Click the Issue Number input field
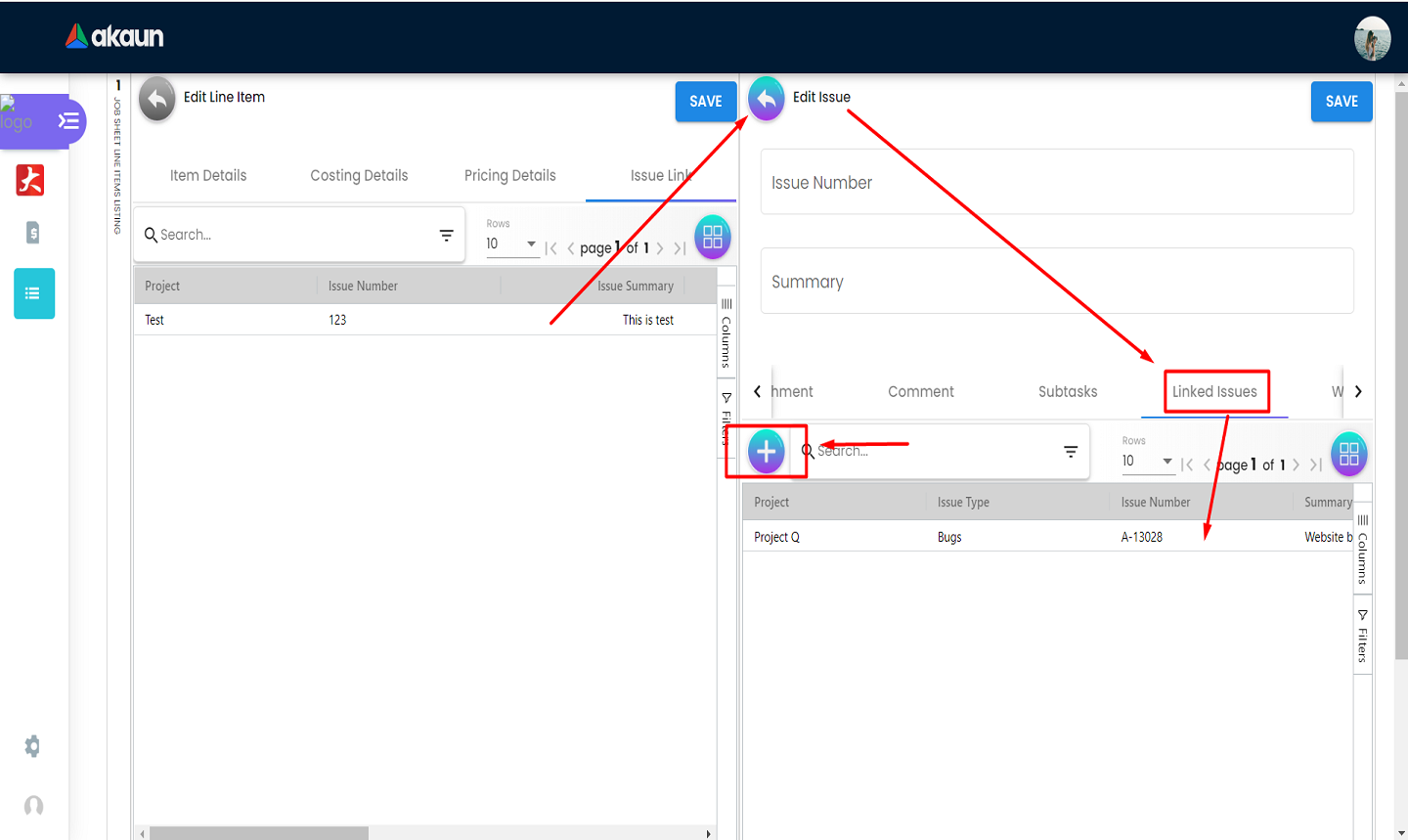 (1057, 182)
